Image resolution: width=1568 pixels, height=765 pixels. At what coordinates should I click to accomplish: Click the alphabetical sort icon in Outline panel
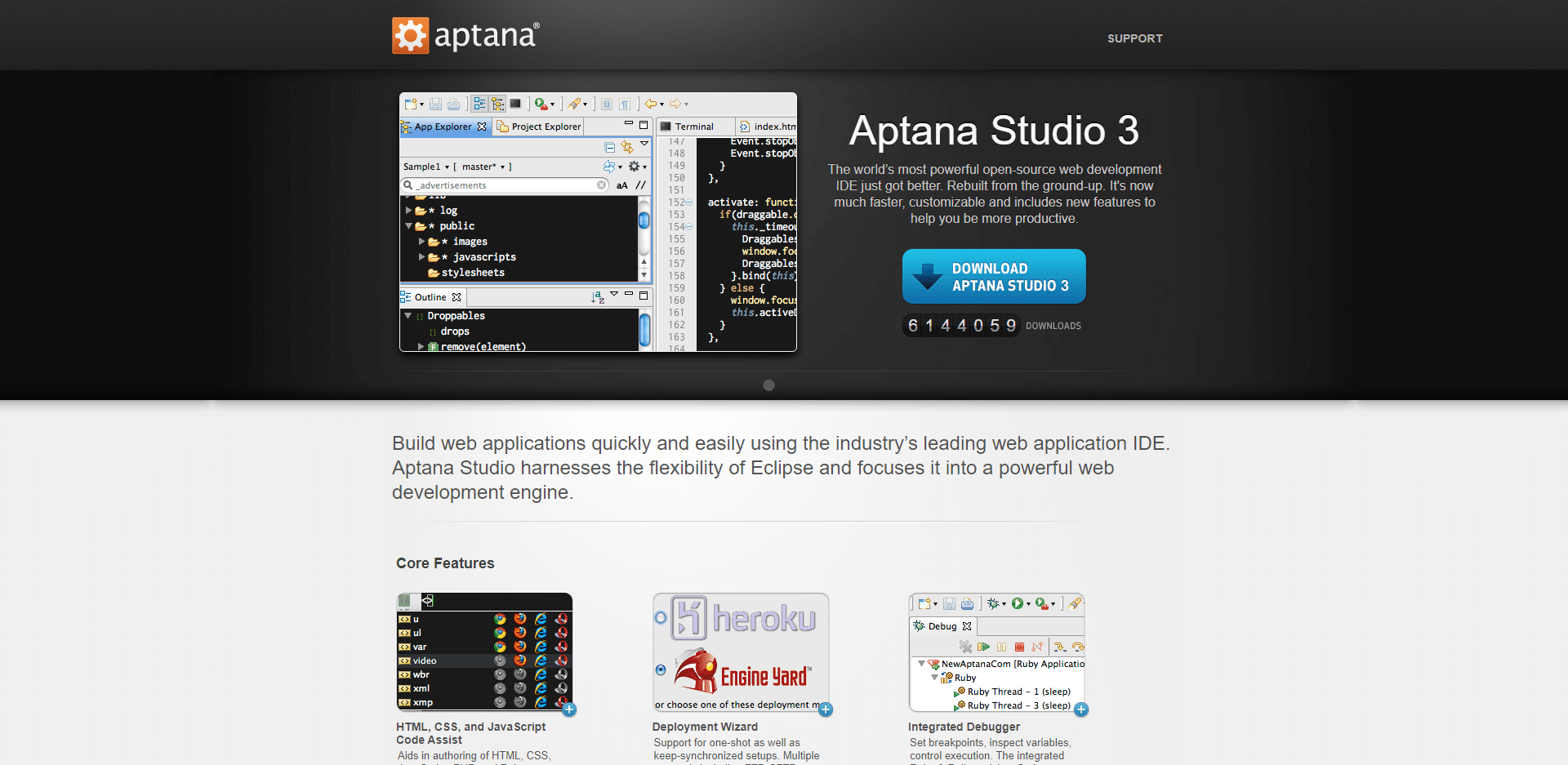tap(597, 297)
